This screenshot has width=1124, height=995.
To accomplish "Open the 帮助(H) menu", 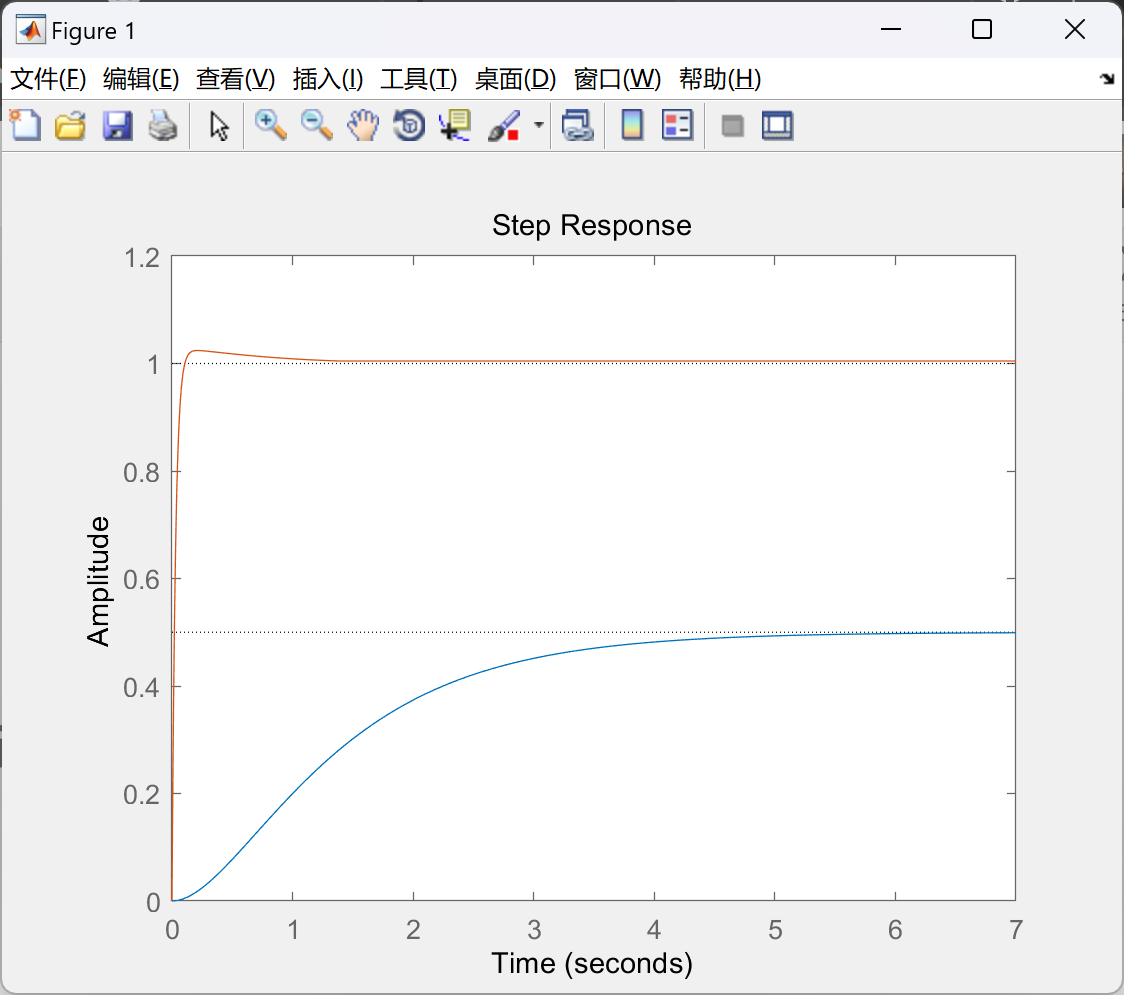I will tap(720, 79).
